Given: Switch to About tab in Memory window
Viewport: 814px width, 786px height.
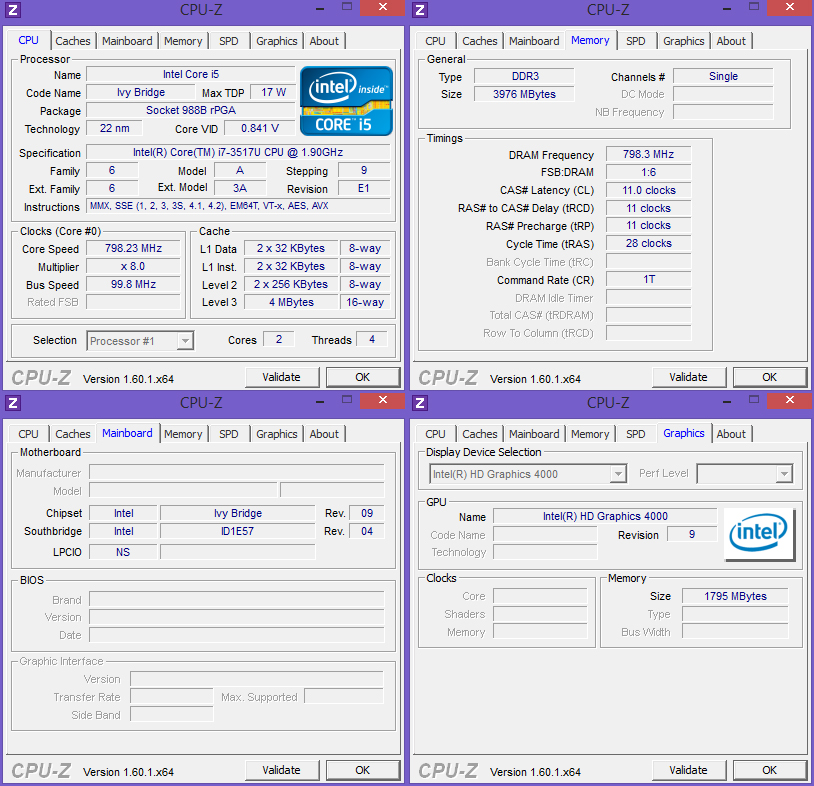Looking at the screenshot, I should [731, 41].
